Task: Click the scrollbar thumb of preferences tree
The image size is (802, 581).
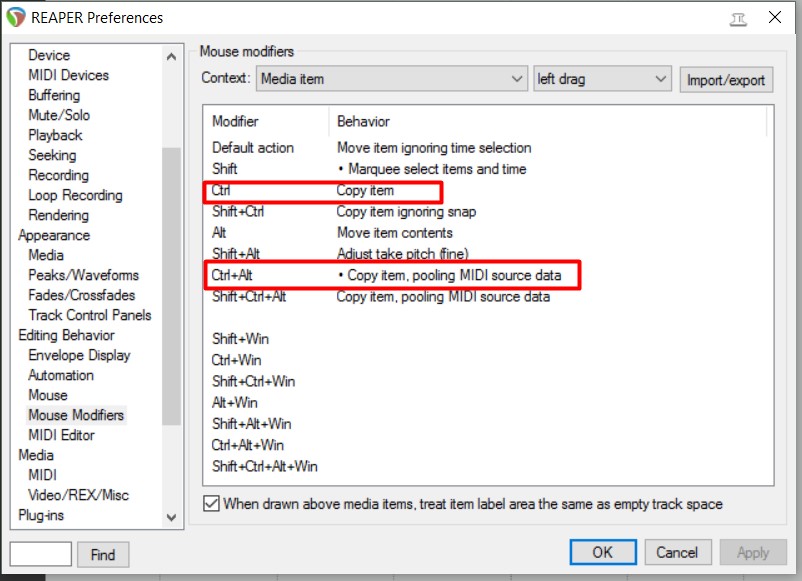Action: (171, 286)
